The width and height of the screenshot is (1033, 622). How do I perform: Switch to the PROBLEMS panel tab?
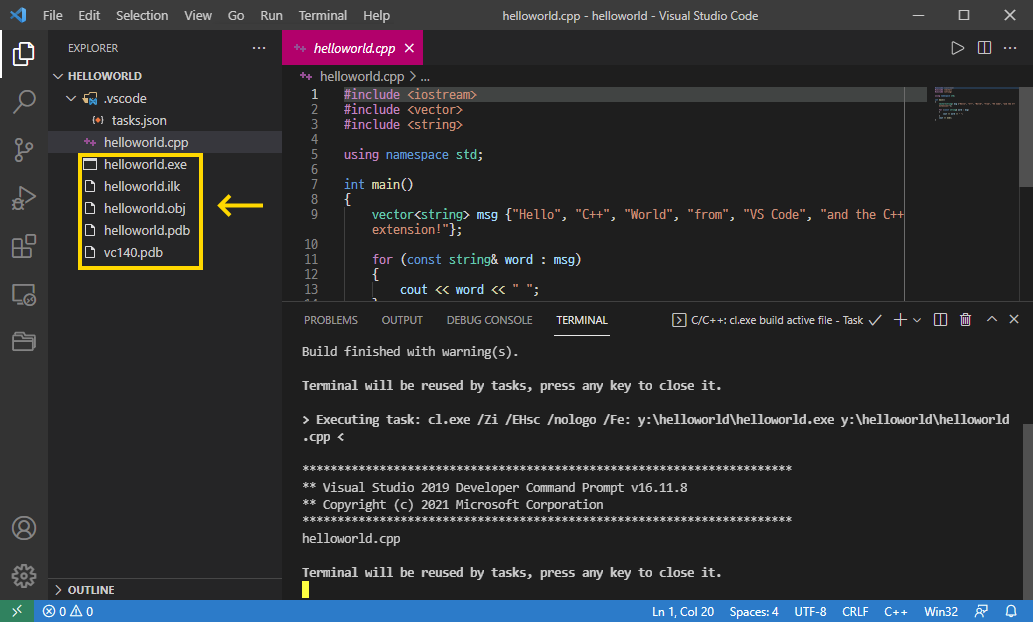(x=331, y=320)
